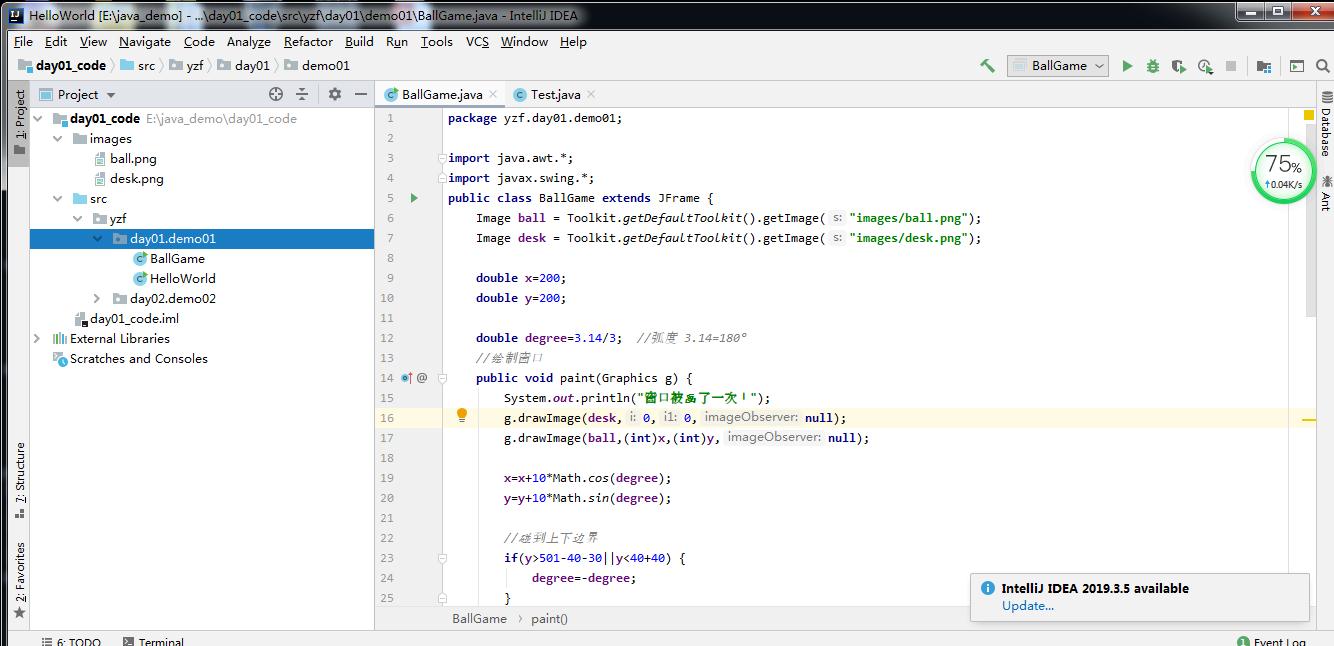Click the Locate/Select Opened File target icon
Viewport: 1334px width, 646px height.
[x=276, y=94]
